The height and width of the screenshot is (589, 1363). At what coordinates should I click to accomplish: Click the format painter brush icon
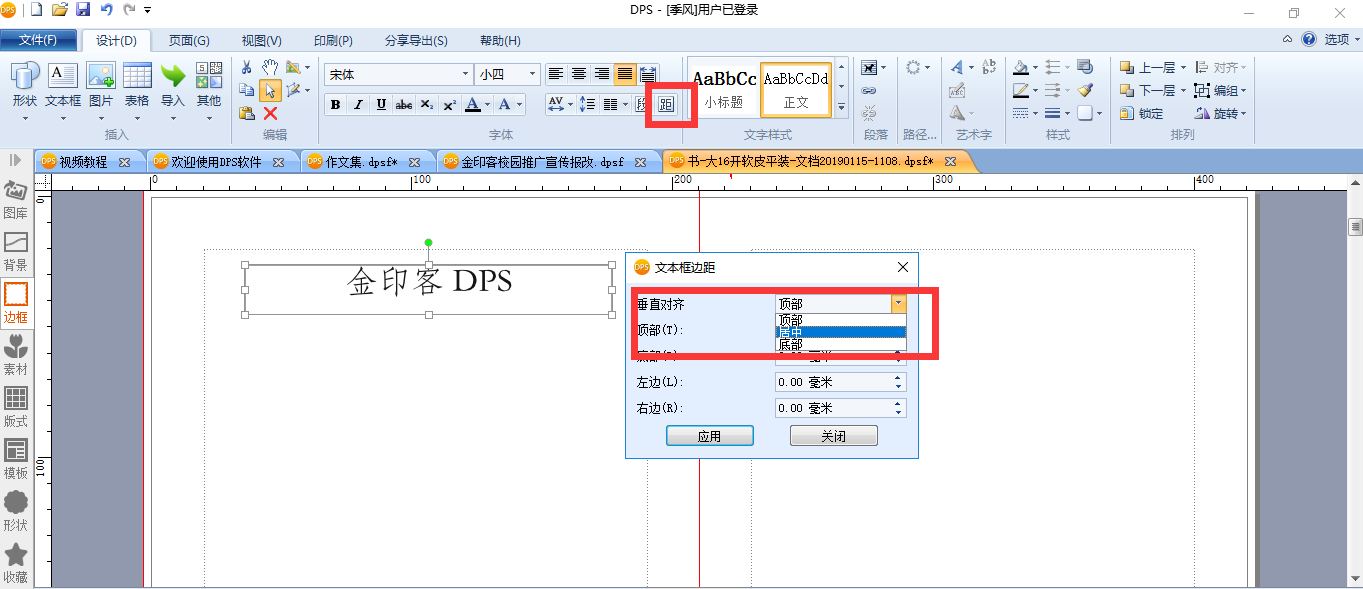point(1086,90)
